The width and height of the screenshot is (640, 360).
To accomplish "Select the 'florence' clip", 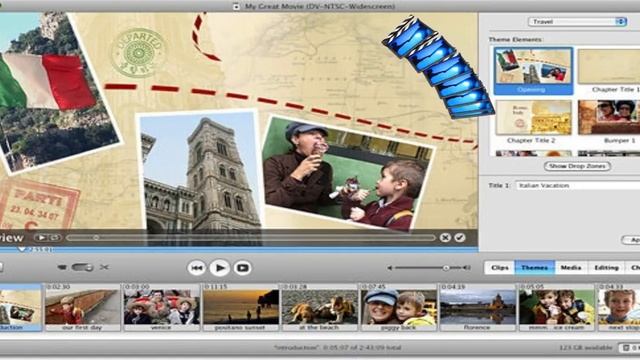I will 478,307.
